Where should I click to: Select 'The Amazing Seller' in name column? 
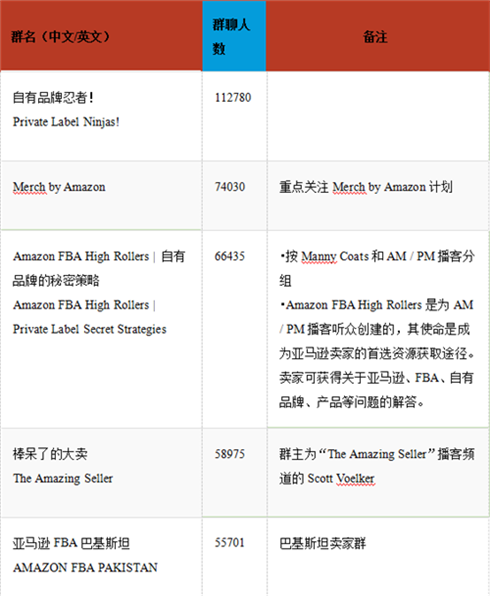pos(63,479)
